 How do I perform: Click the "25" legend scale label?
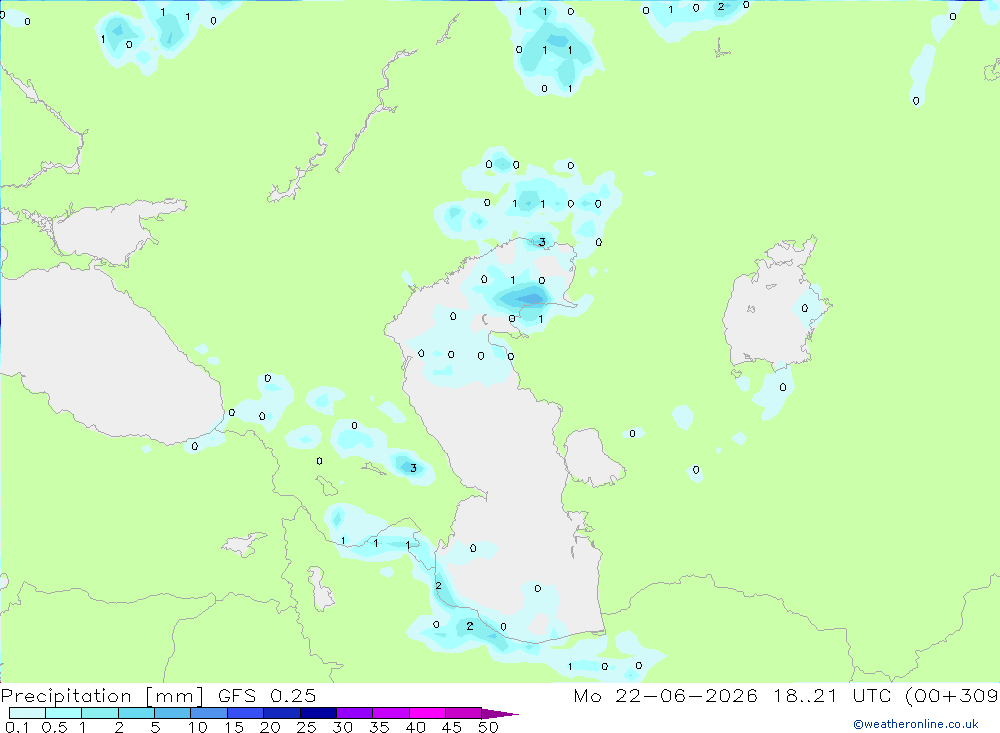click(x=306, y=727)
